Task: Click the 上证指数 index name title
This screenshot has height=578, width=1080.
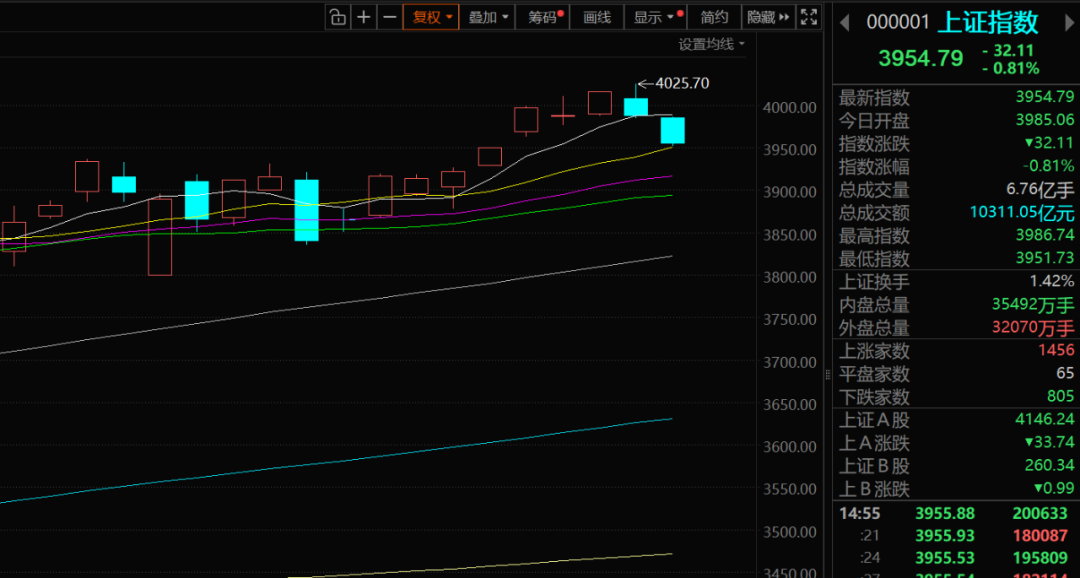Action: (x=987, y=22)
